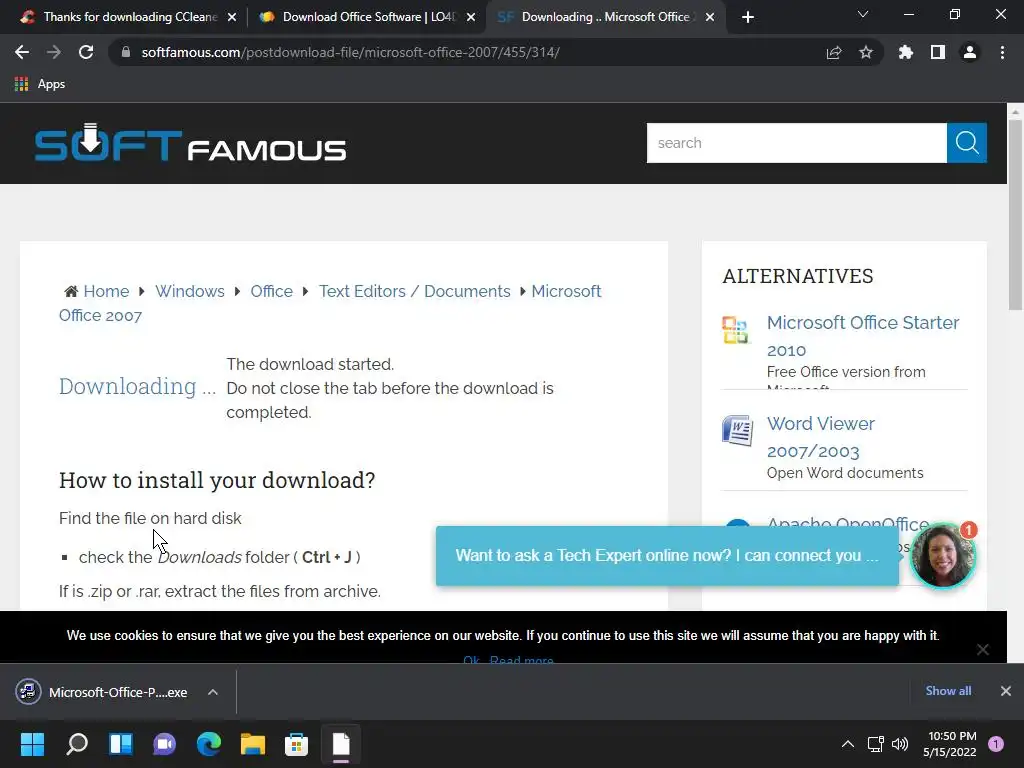This screenshot has width=1024, height=768.
Task: Click Show all downloads
Action: 948,691
